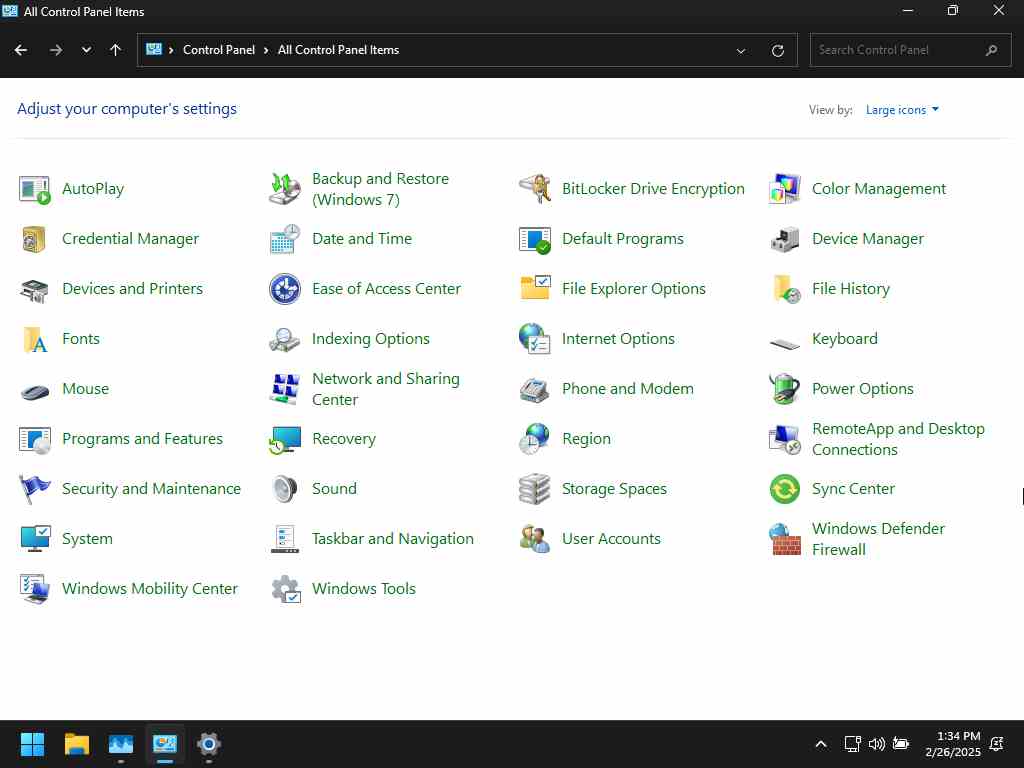The image size is (1024, 768).
Task: Click the volume icon in the system tray
Action: pyautogui.click(x=877, y=744)
